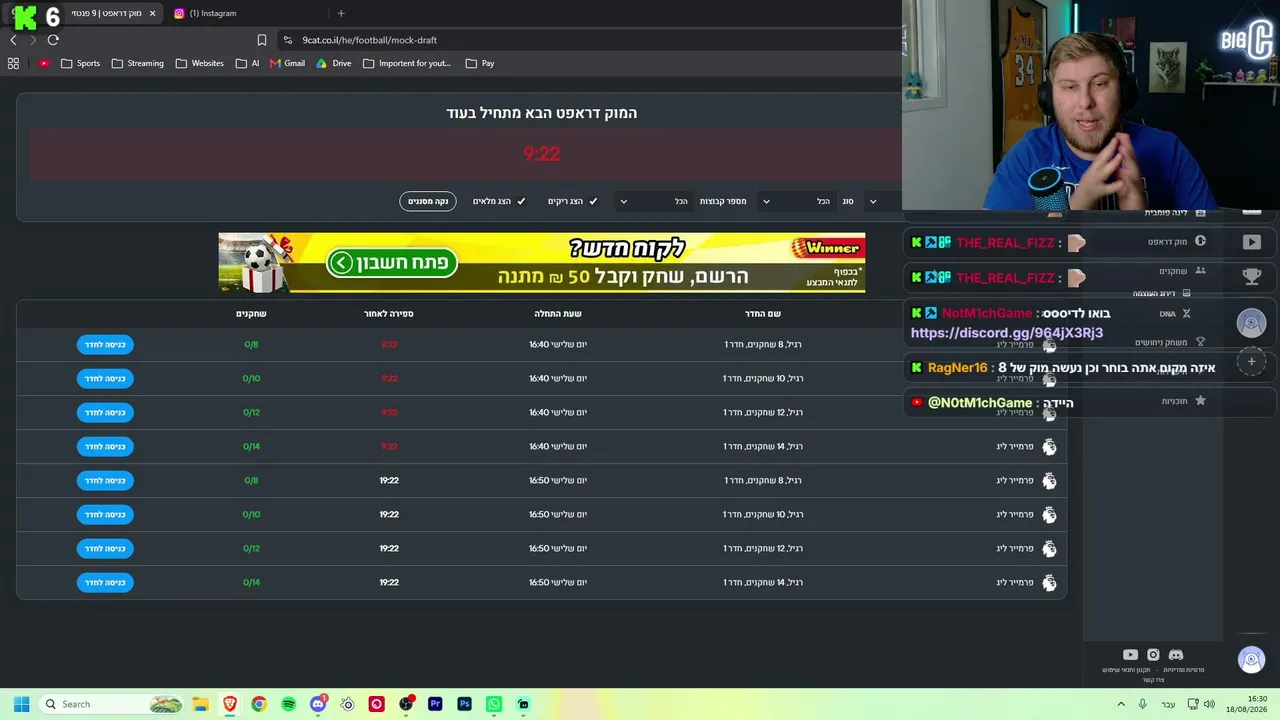The image size is (1280, 720).
Task: Open Spotify from the taskbar
Action: 288,704
